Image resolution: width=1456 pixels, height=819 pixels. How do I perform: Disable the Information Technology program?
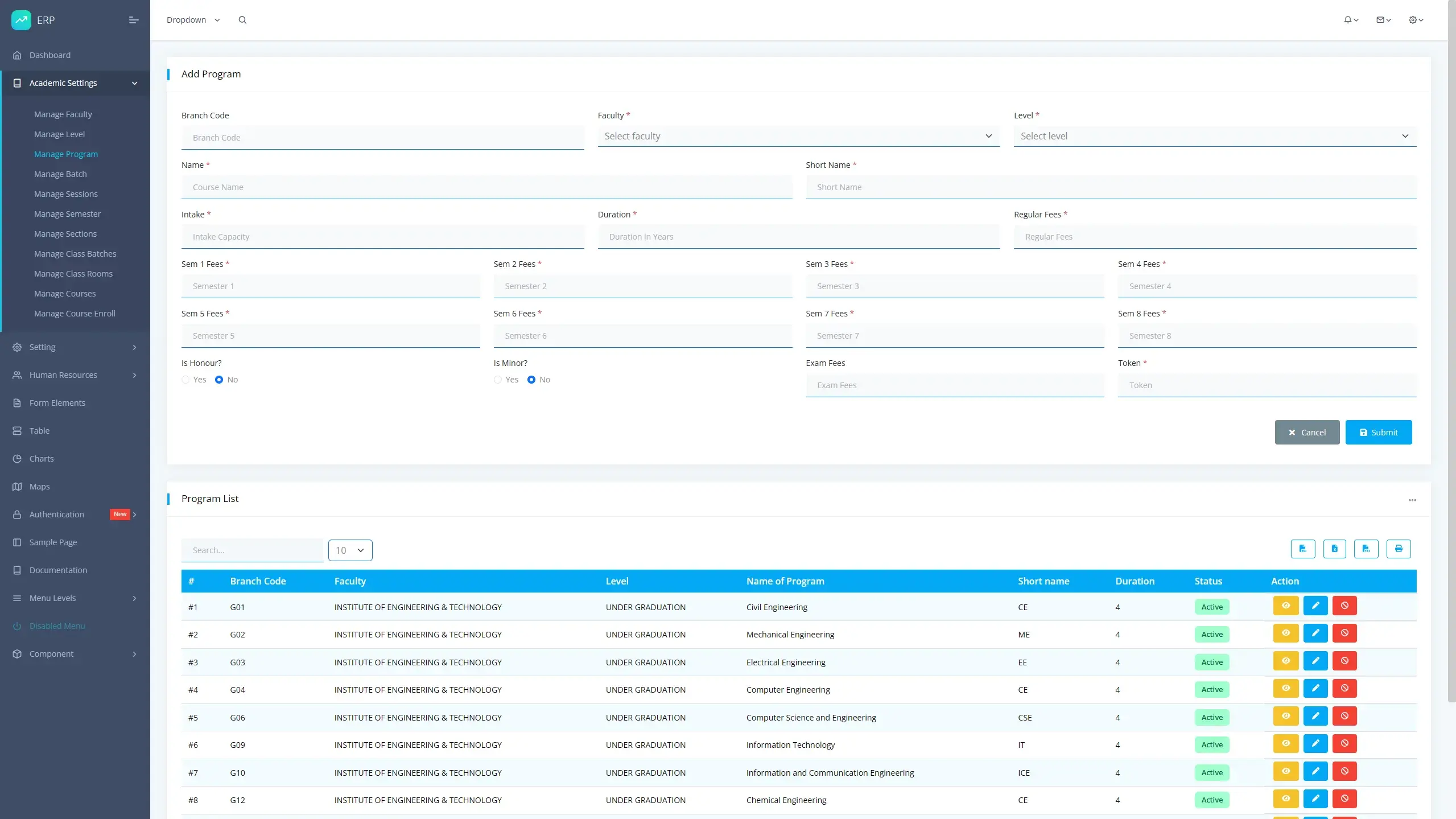pyautogui.click(x=1344, y=743)
